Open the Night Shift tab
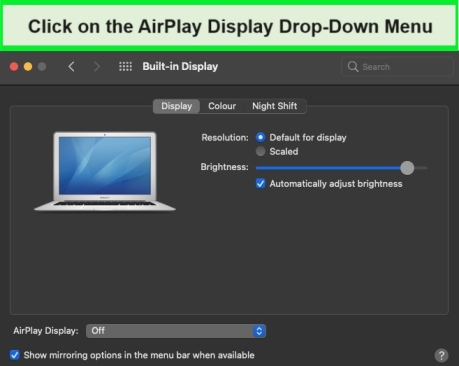Viewport: 459px width, 366px height. click(x=274, y=106)
